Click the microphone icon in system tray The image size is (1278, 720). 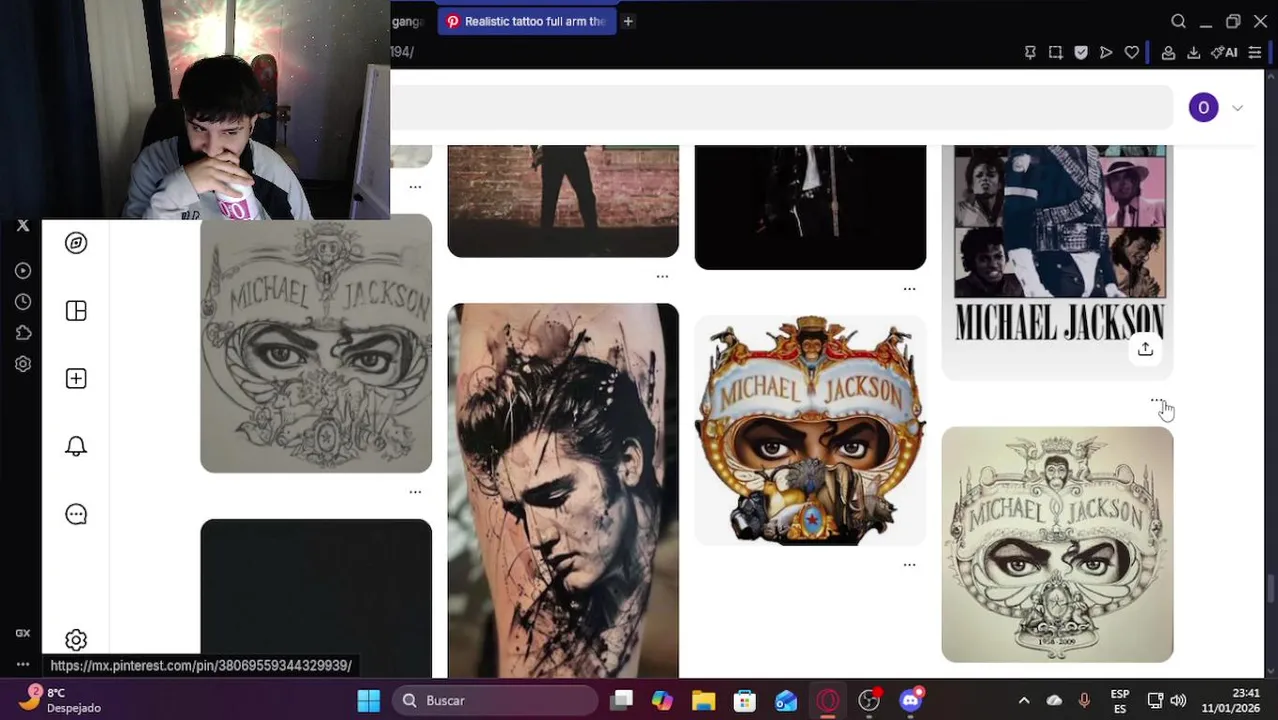tap(1084, 701)
